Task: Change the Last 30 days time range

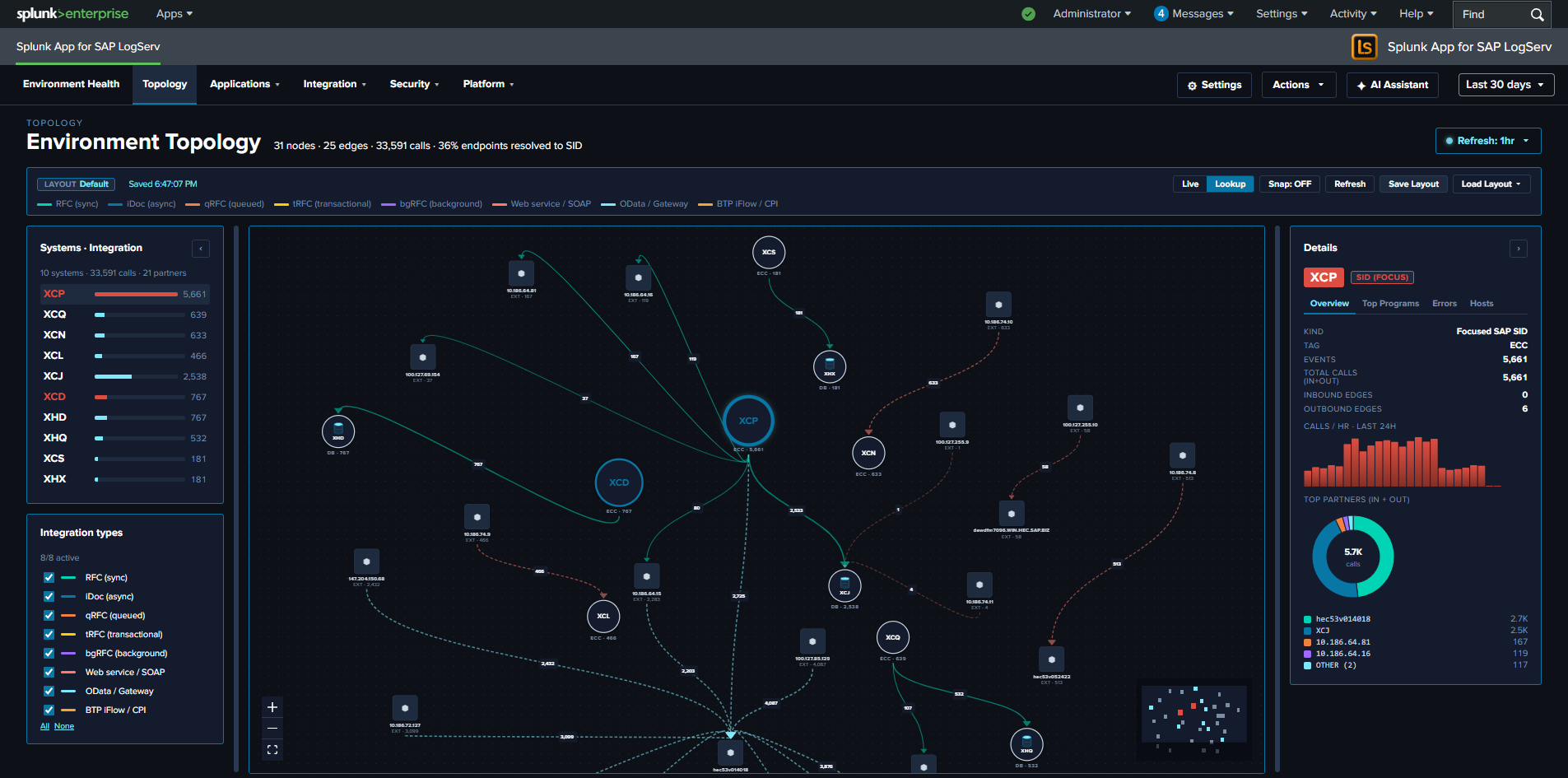Action: [x=1506, y=85]
